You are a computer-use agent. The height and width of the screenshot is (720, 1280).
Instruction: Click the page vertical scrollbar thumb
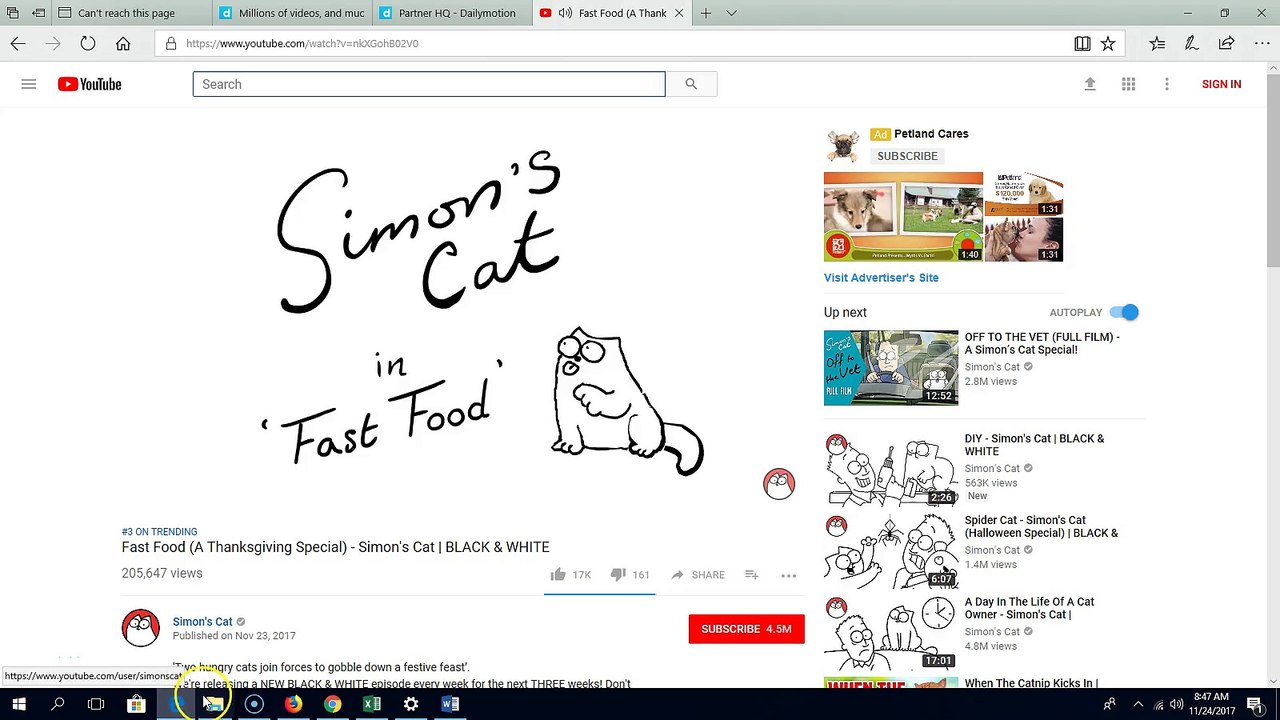coord(1272,170)
